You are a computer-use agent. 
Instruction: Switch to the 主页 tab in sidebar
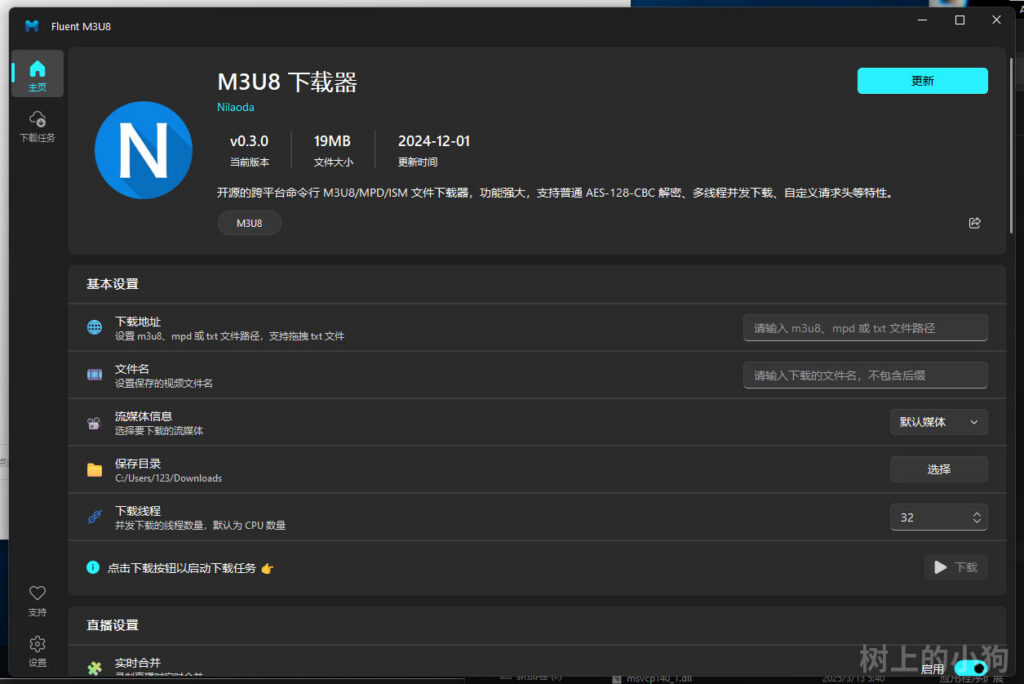(37, 73)
